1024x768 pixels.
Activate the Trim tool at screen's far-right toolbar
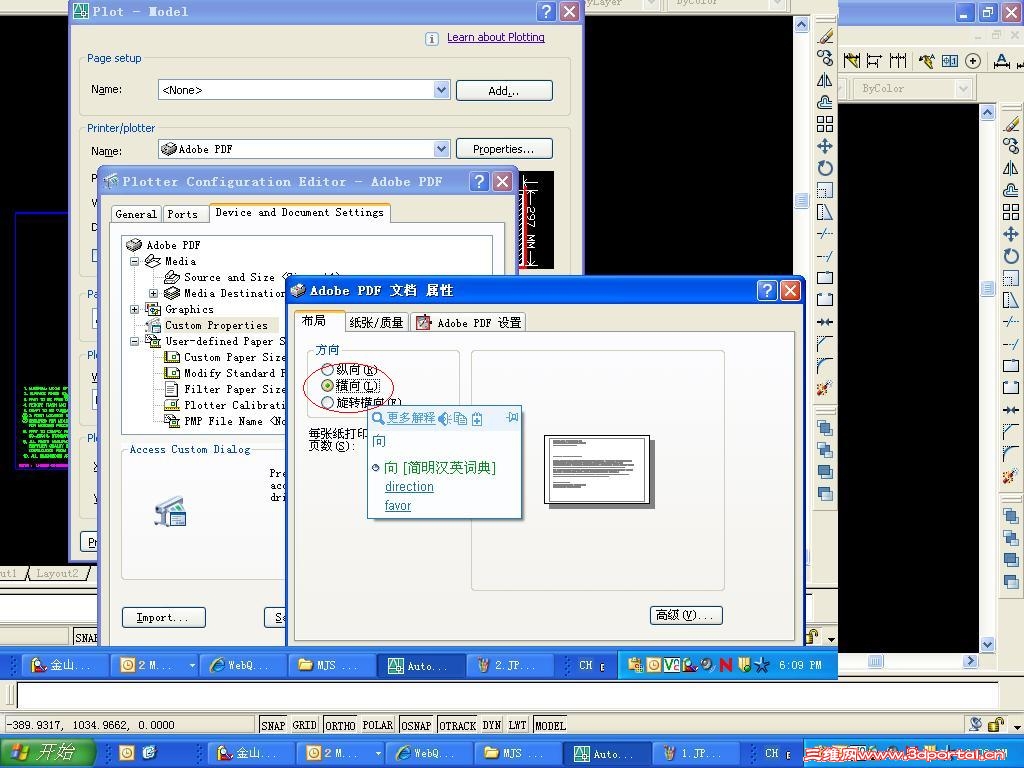coord(1011,321)
